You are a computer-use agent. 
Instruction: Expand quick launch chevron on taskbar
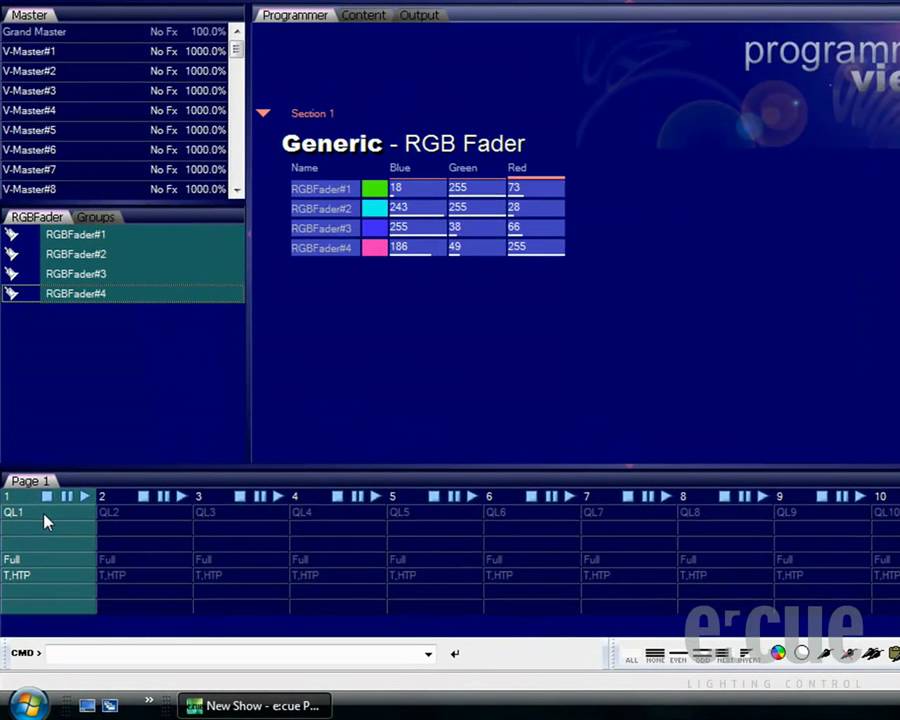[149, 699]
